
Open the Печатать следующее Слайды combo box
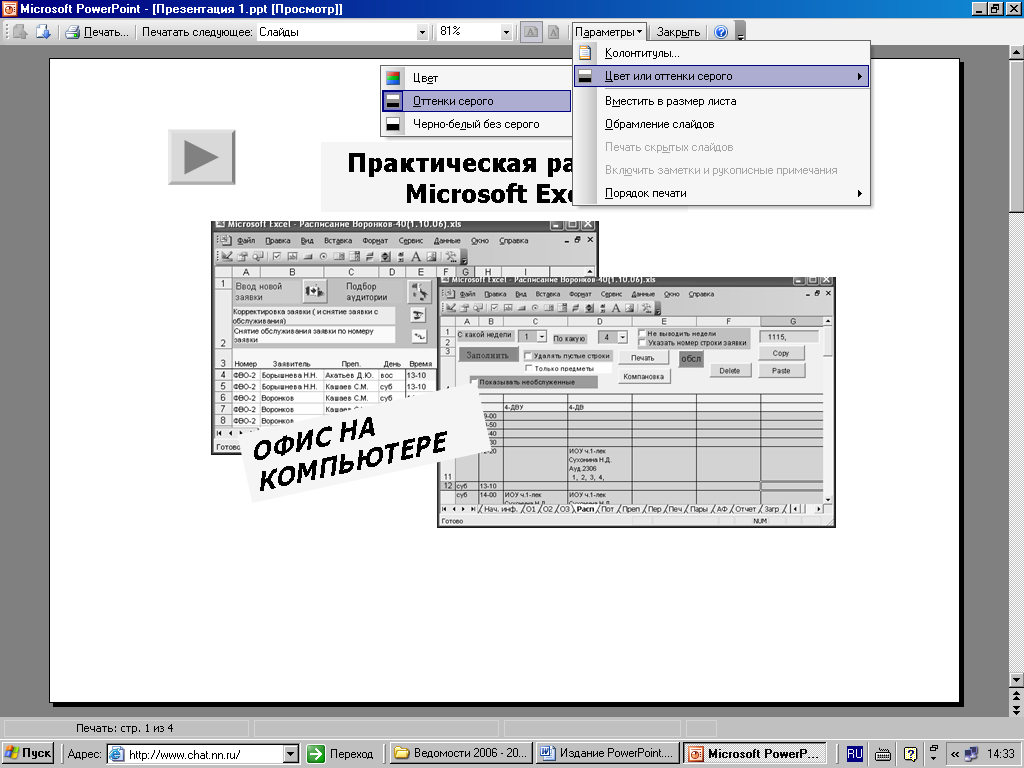[x=342, y=31]
